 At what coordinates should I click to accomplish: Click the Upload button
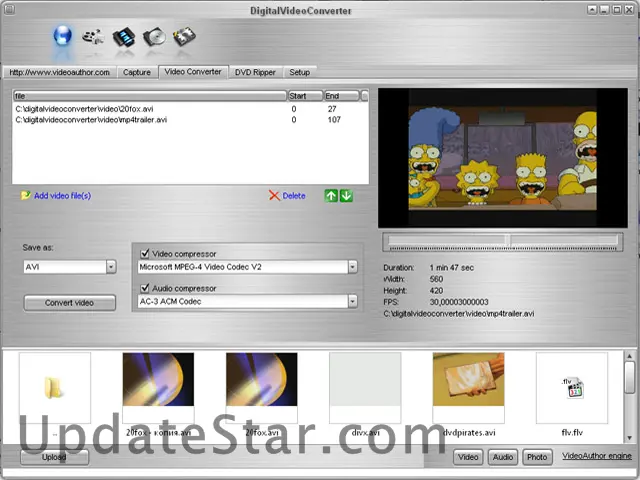click(54, 457)
